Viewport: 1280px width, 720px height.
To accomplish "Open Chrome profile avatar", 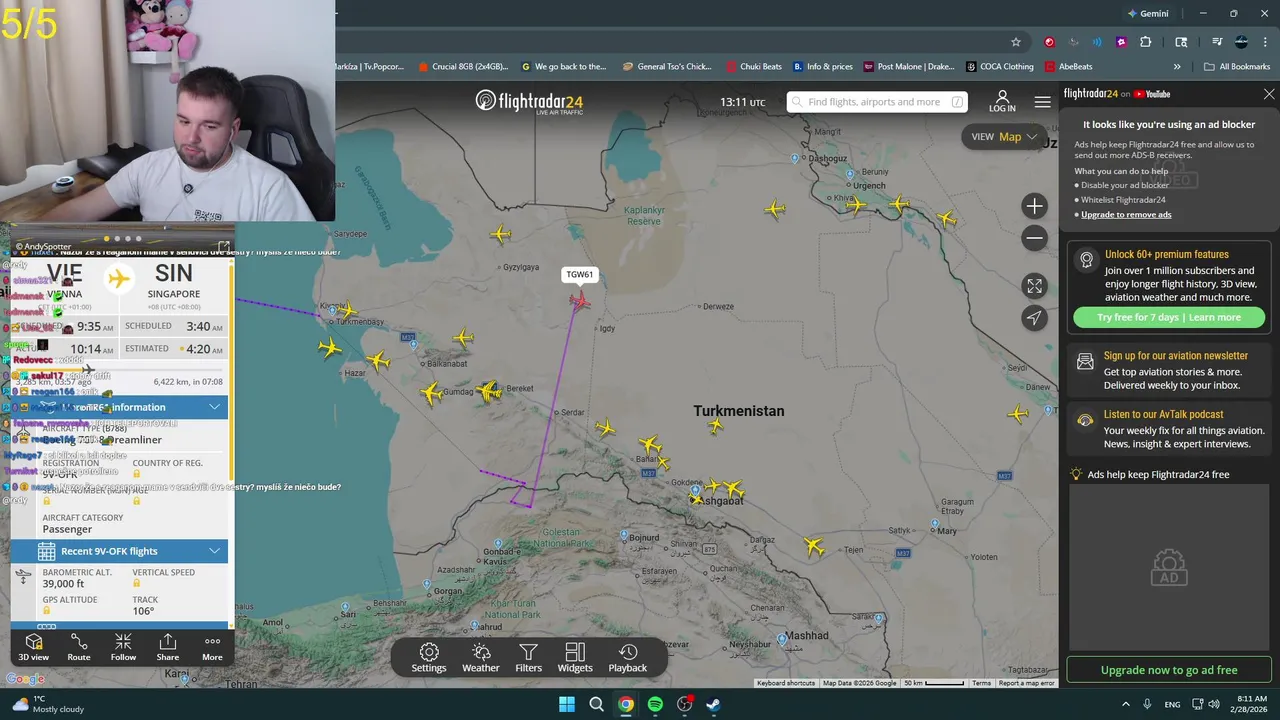I will point(1241,42).
